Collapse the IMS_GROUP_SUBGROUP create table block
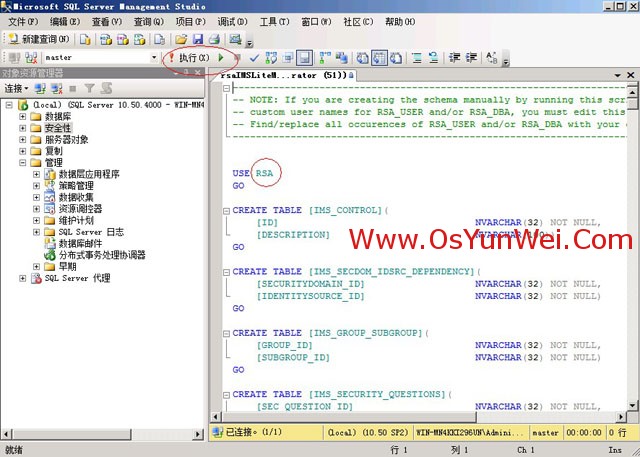640x457 pixels. pyautogui.click(x=226, y=334)
